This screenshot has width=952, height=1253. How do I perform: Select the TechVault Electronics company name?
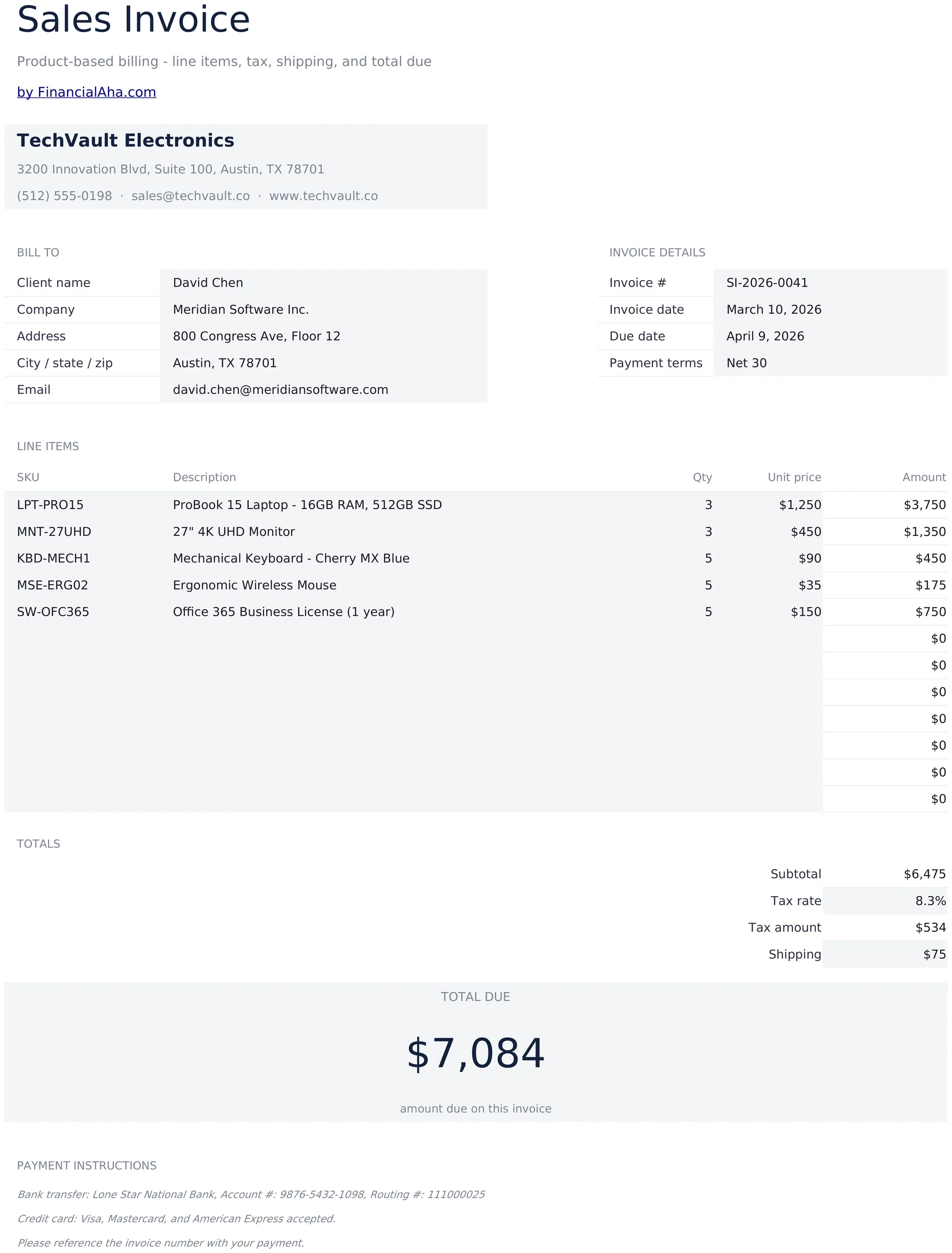pyautogui.click(x=125, y=140)
